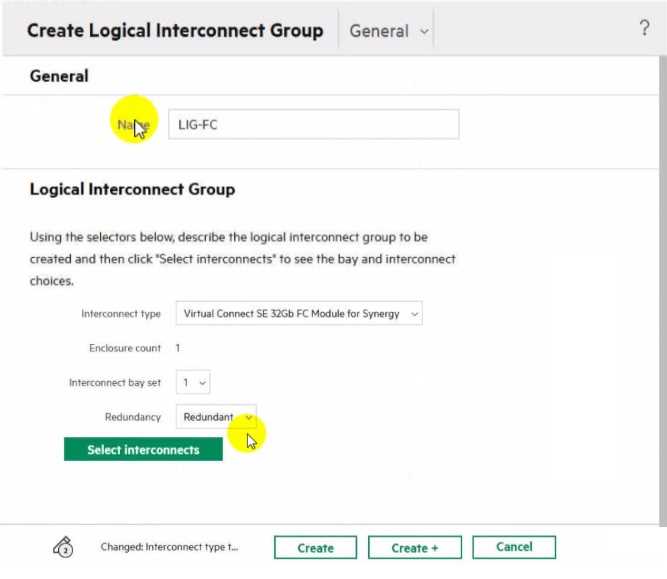Click the Name field label
Image resolution: width=667 pixels, height=579 pixels.
[x=132, y=124]
